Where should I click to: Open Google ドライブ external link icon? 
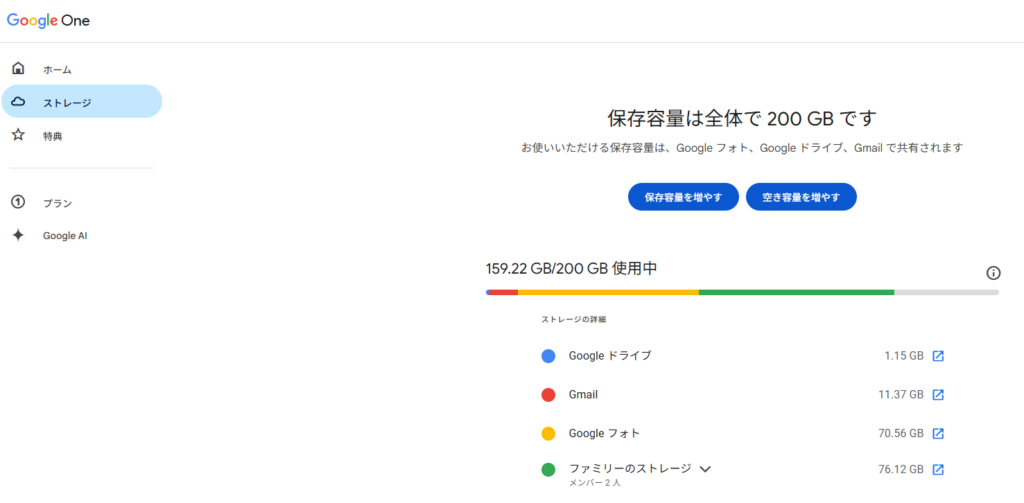[x=938, y=356]
